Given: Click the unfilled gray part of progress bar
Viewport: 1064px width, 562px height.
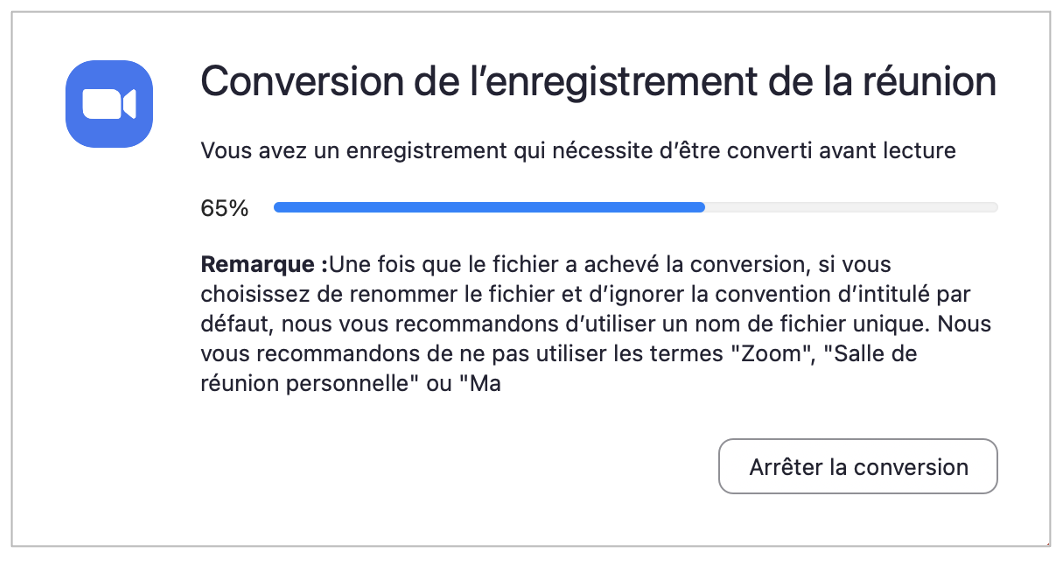Looking at the screenshot, I should coord(850,208).
